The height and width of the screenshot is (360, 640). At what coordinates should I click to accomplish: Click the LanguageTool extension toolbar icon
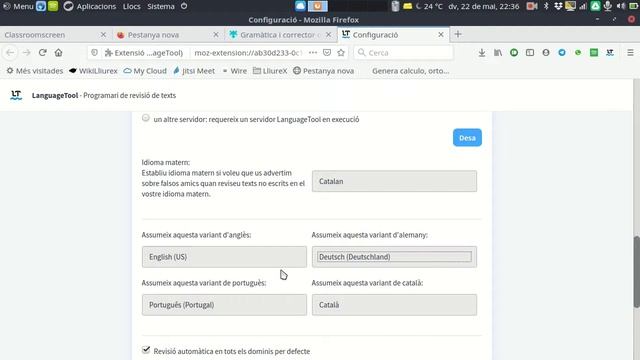610,53
